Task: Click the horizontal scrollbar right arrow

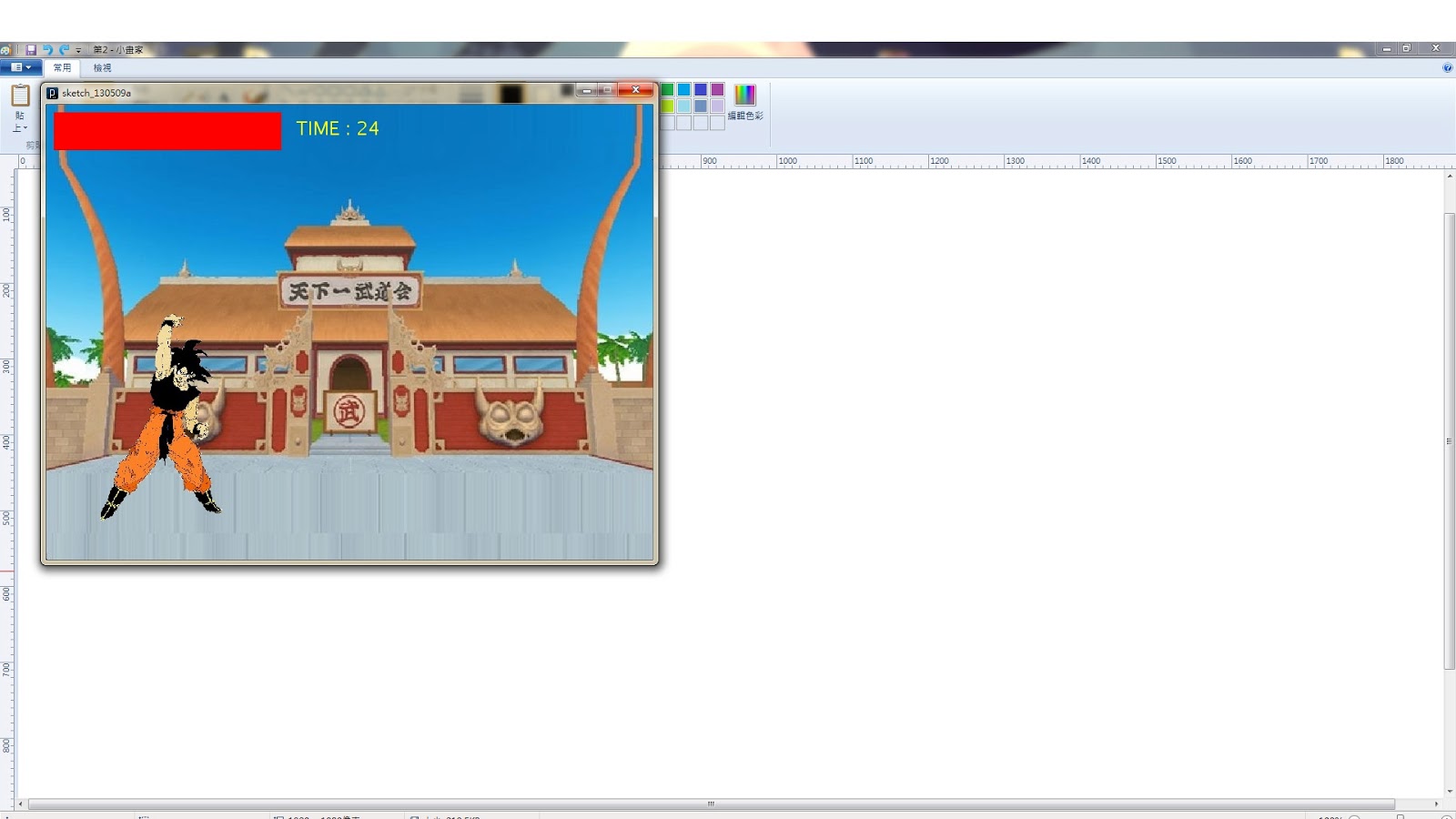Action: (x=1437, y=804)
